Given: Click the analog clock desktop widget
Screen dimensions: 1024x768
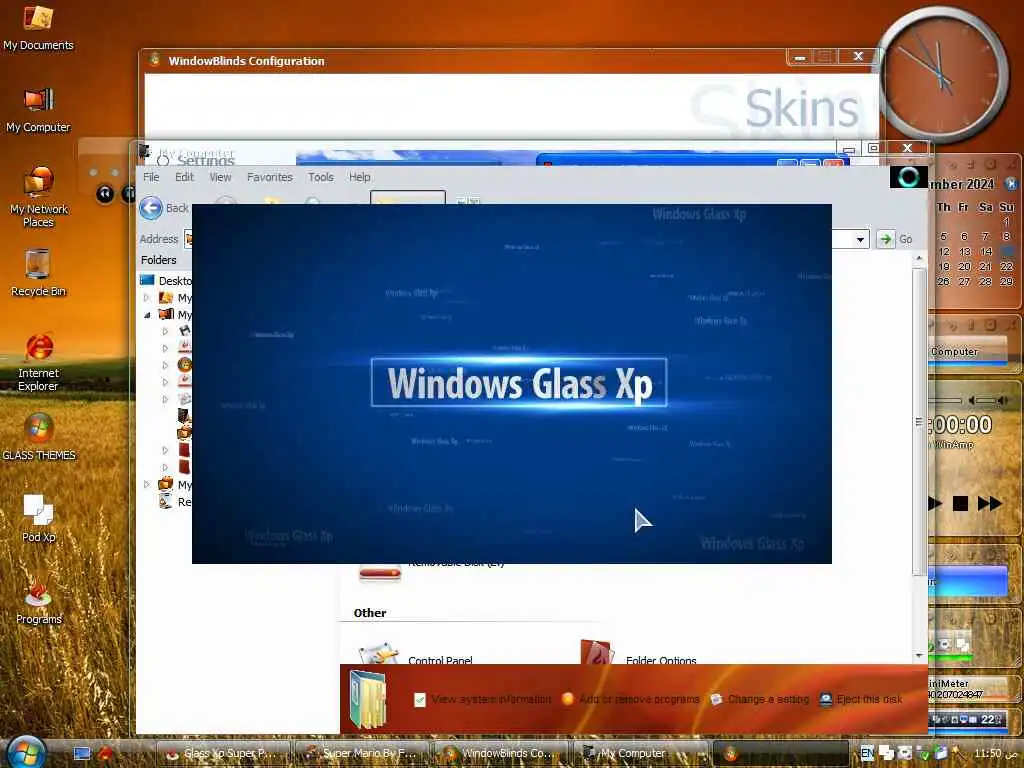Looking at the screenshot, I should pos(940,74).
